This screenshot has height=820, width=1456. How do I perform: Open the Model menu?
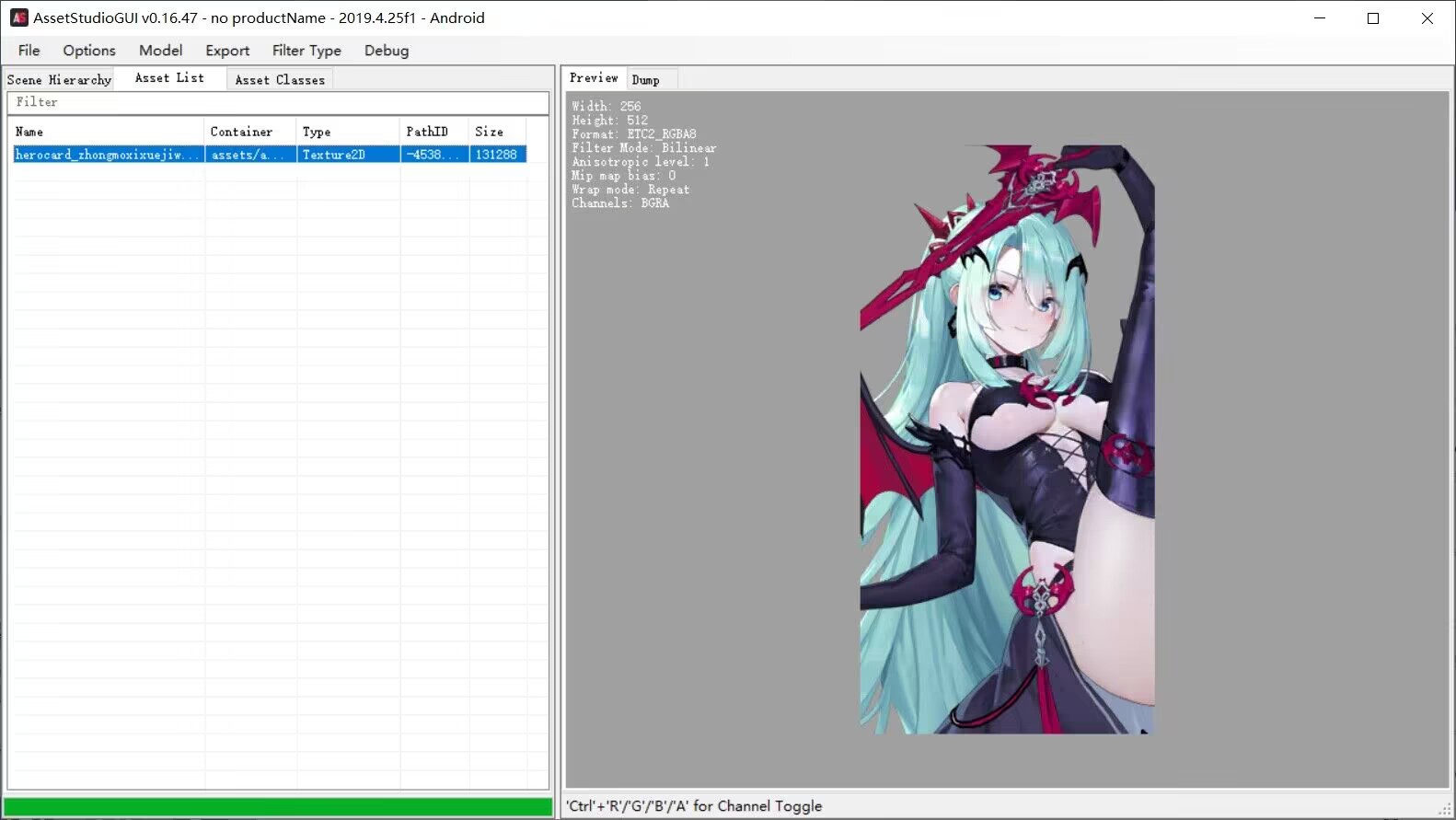point(160,51)
